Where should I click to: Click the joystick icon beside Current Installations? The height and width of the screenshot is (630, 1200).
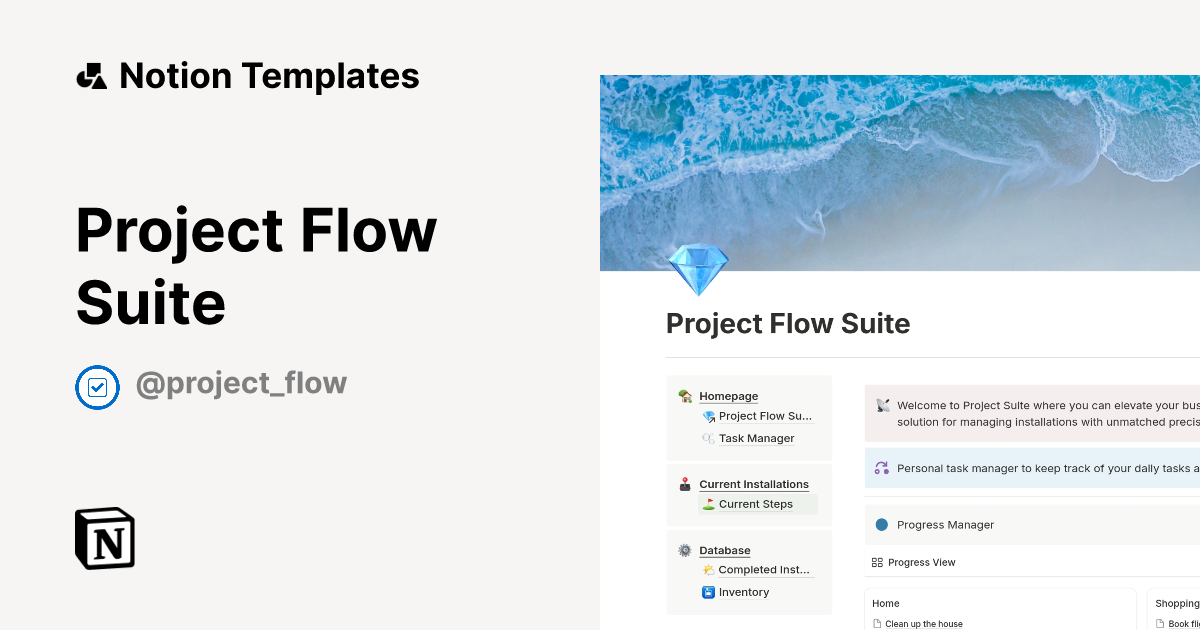coord(685,484)
